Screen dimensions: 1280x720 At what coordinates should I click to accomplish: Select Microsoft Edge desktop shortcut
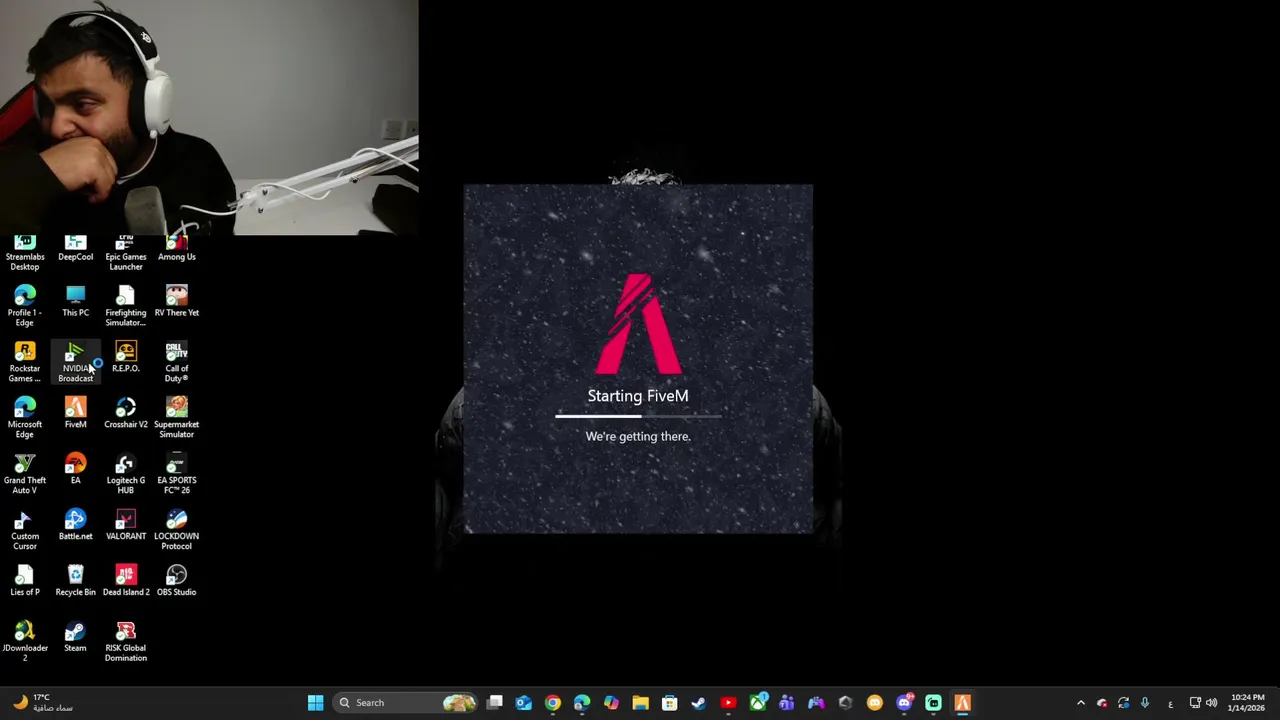coord(25,418)
